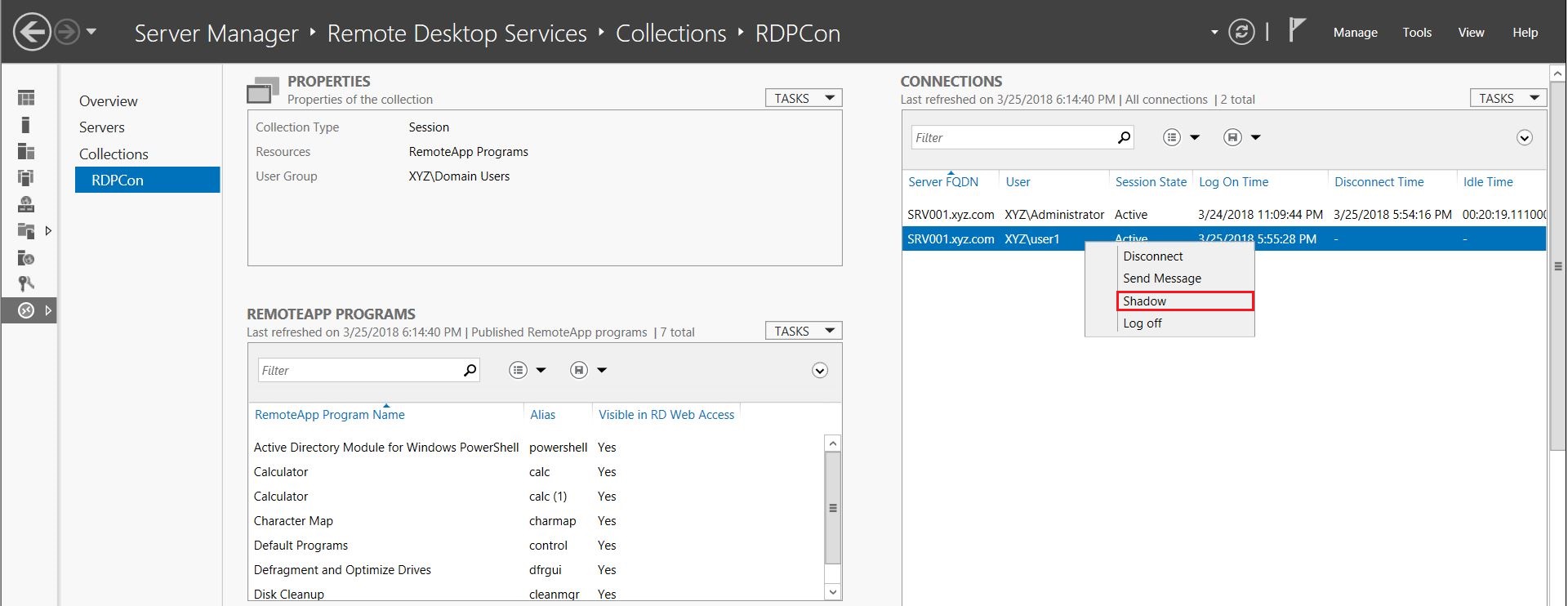This screenshot has width=1568, height=606.
Task: Sort by RemoteApp Program Name column
Action: [329, 415]
